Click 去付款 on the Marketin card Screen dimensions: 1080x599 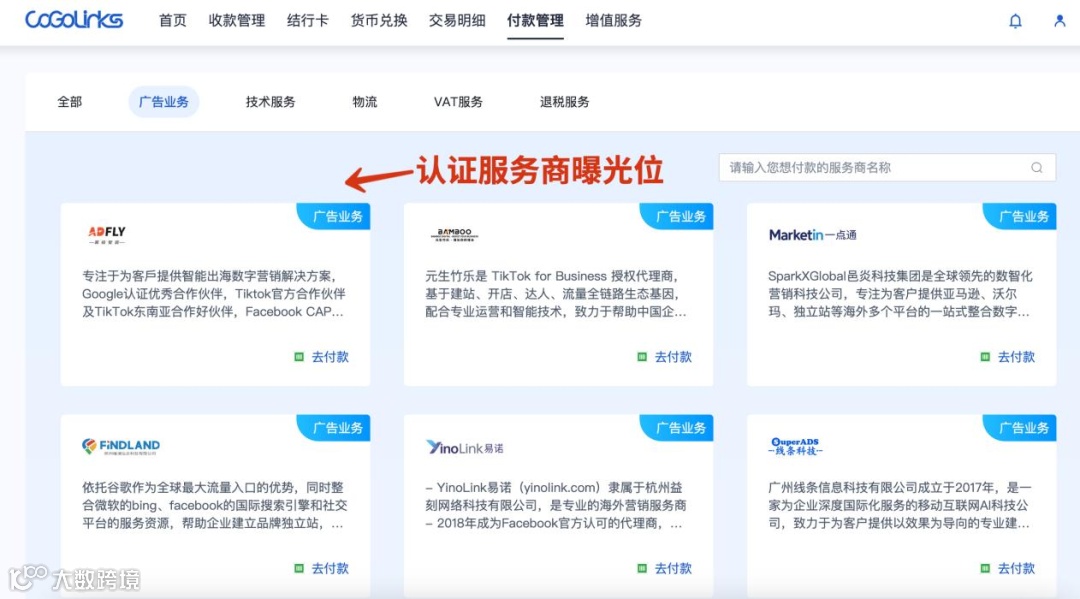pos(1016,357)
